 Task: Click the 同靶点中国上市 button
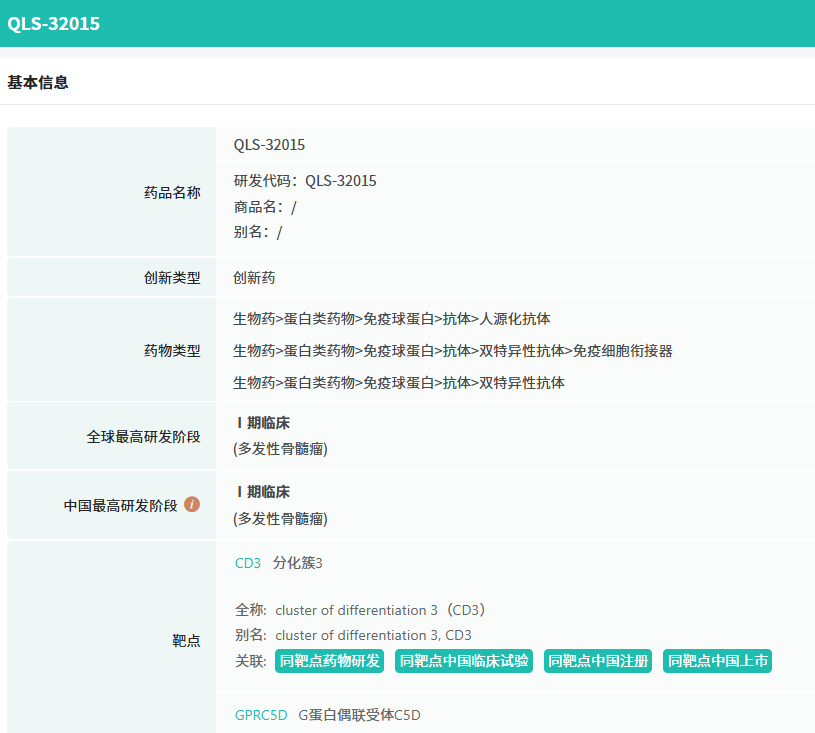pyautogui.click(x=717, y=661)
